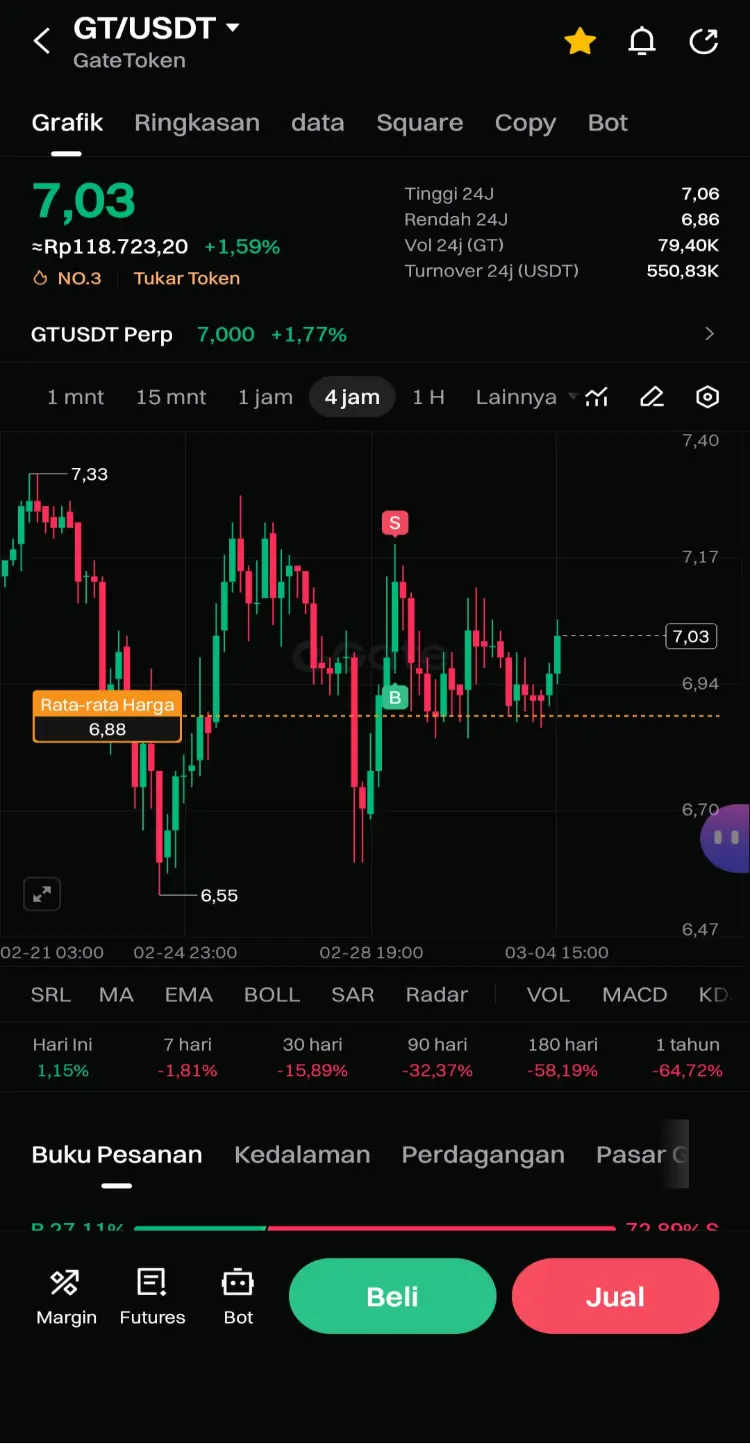
Task: Tap the 6,55 low price label
Action: tap(219, 895)
